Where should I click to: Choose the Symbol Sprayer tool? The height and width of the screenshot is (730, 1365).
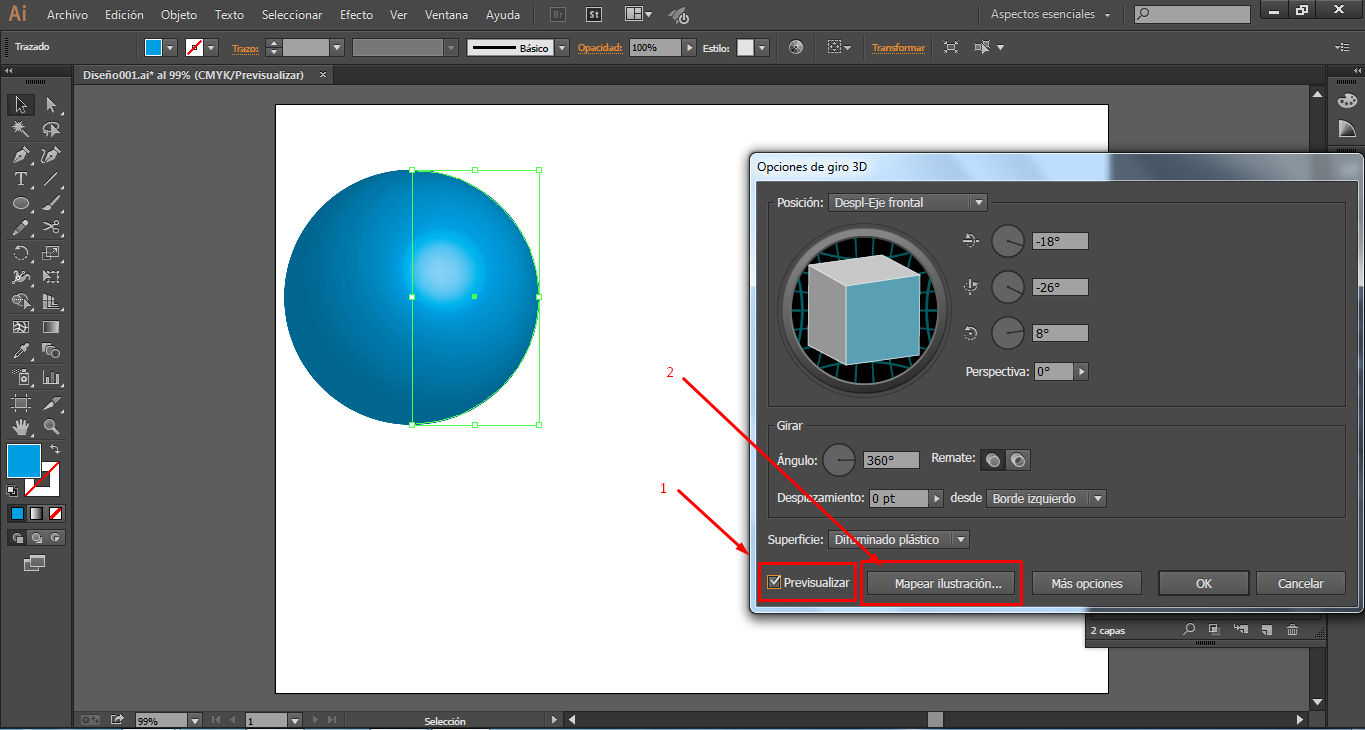pyautogui.click(x=20, y=377)
